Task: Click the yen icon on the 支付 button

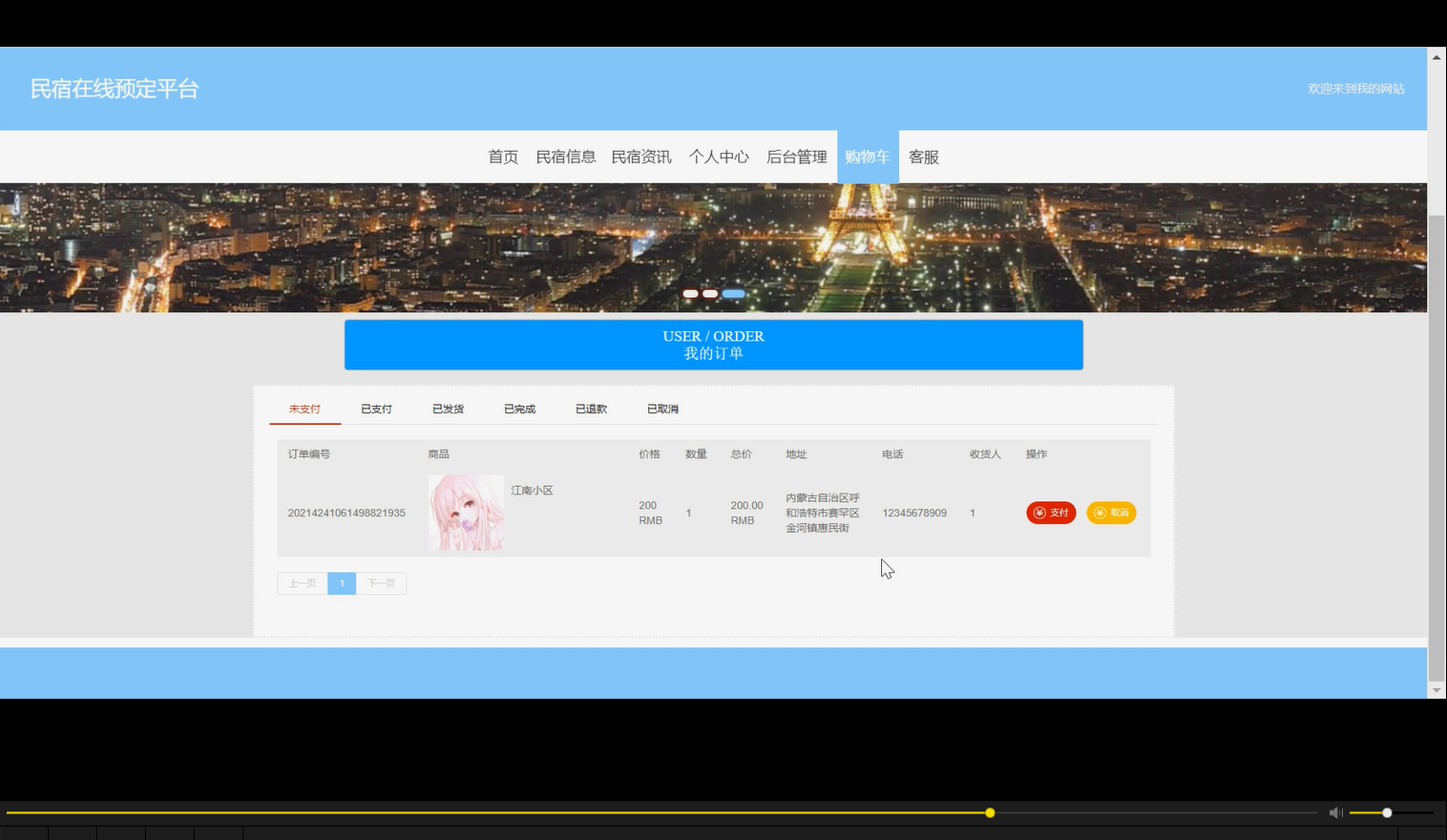Action: 1038,513
